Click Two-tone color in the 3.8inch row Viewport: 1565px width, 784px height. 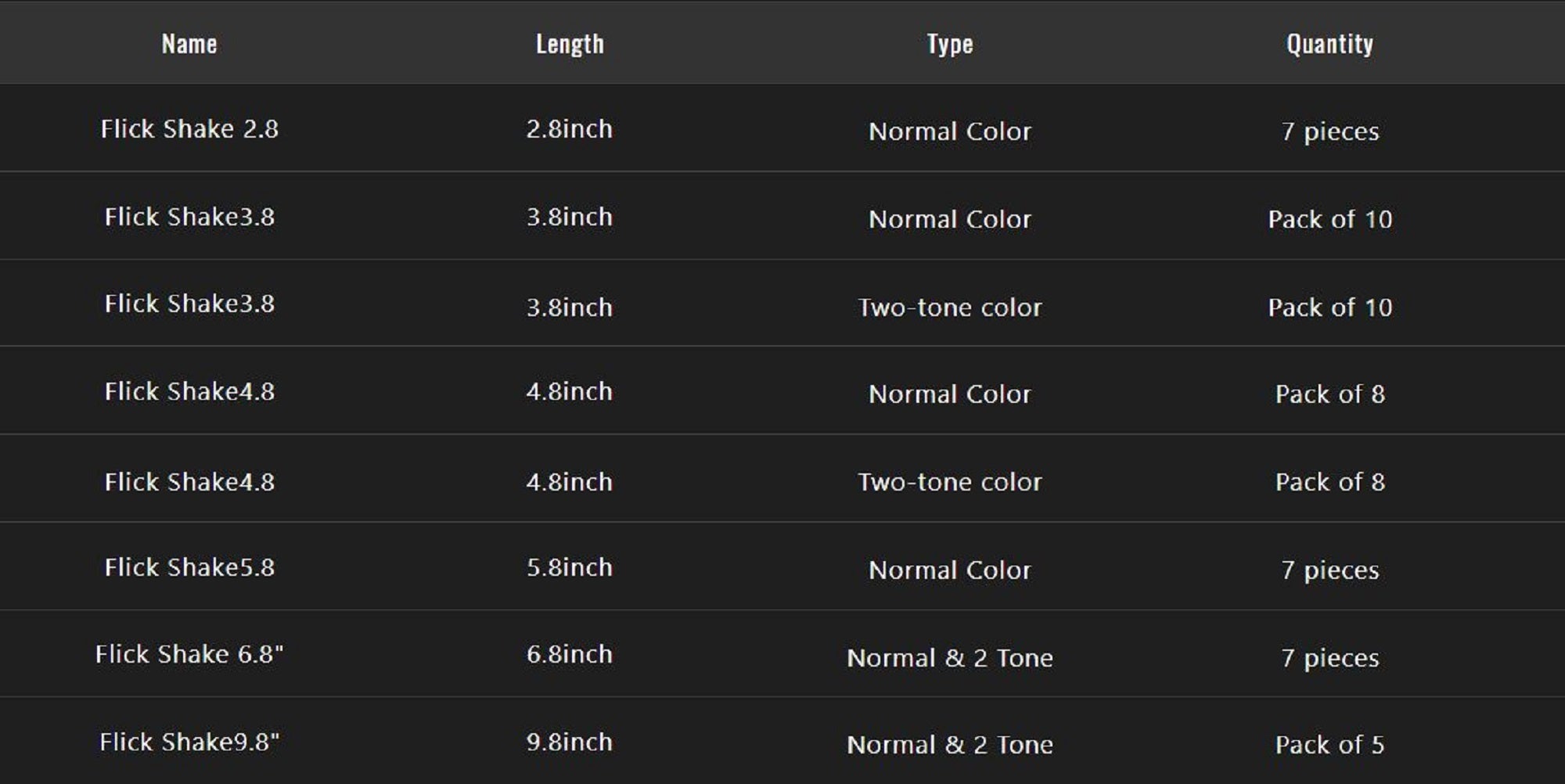[950, 307]
